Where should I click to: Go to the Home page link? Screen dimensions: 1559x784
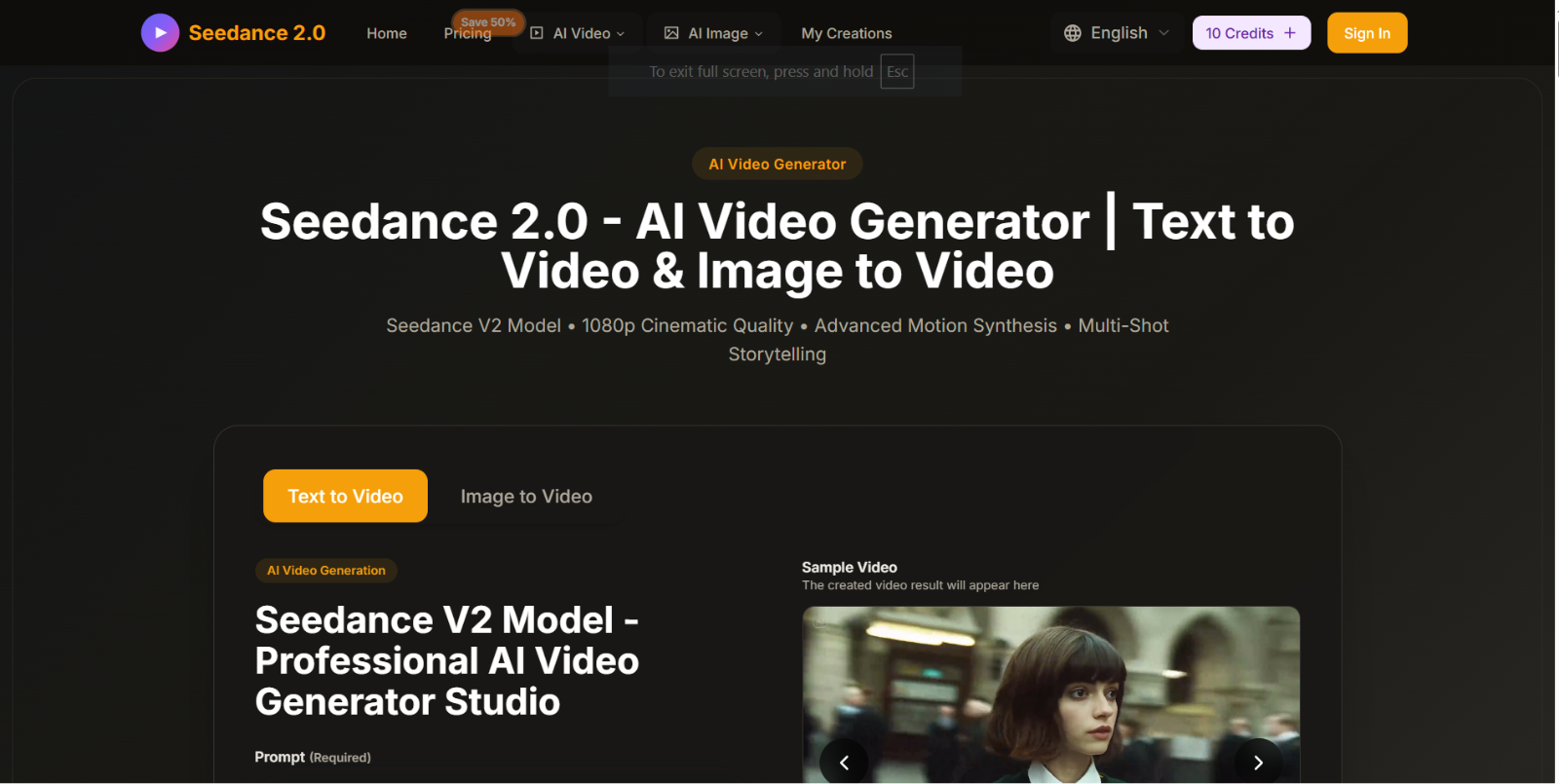(x=387, y=33)
